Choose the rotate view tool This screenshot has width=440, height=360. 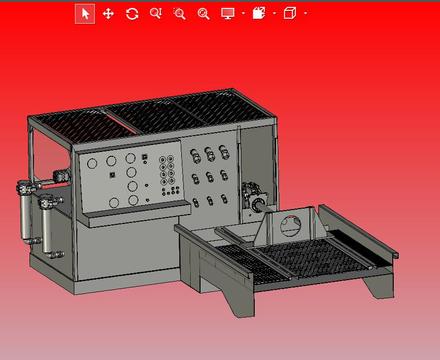point(132,14)
